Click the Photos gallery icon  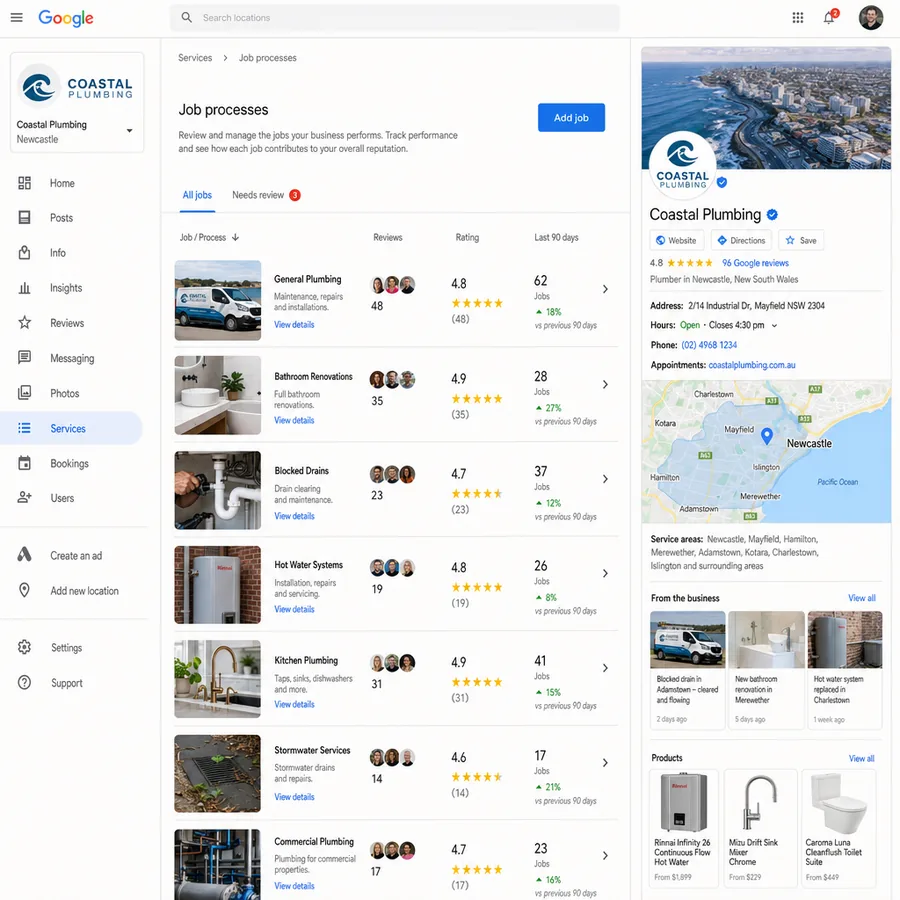click(24, 393)
